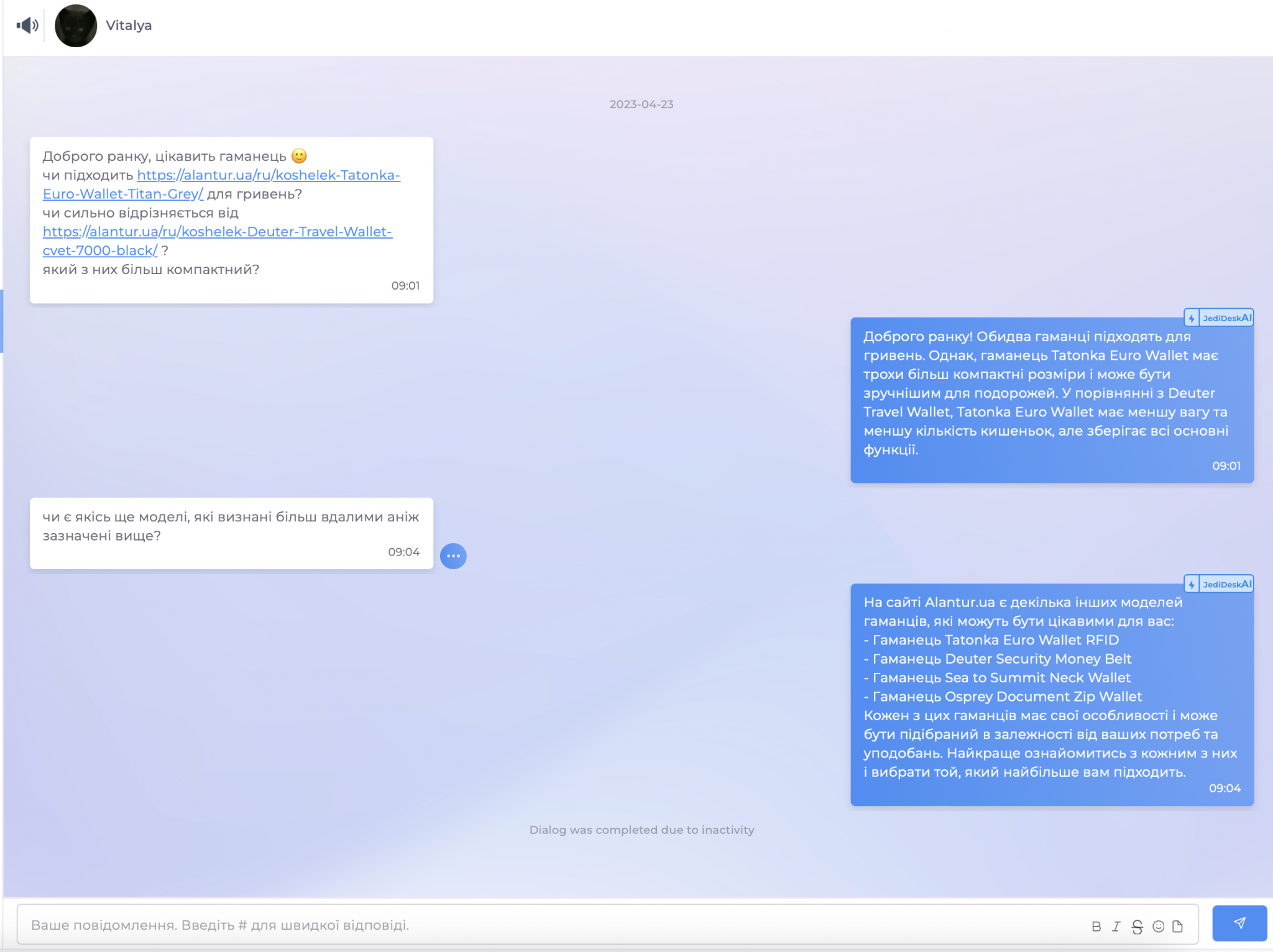
Task: Open the Deuter Travel Wallet black link
Action: (x=218, y=241)
